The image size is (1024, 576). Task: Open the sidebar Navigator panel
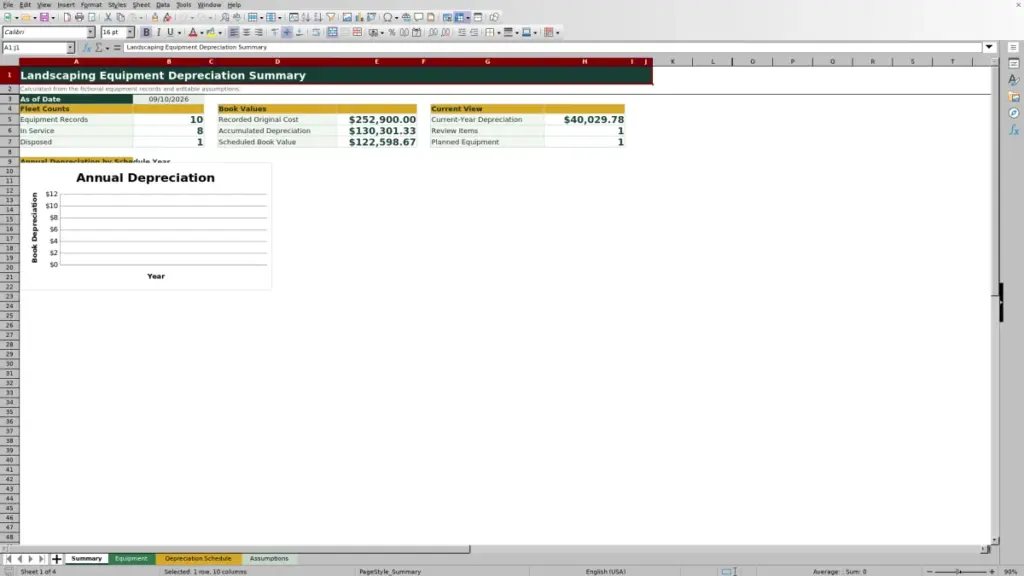click(x=1014, y=114)
